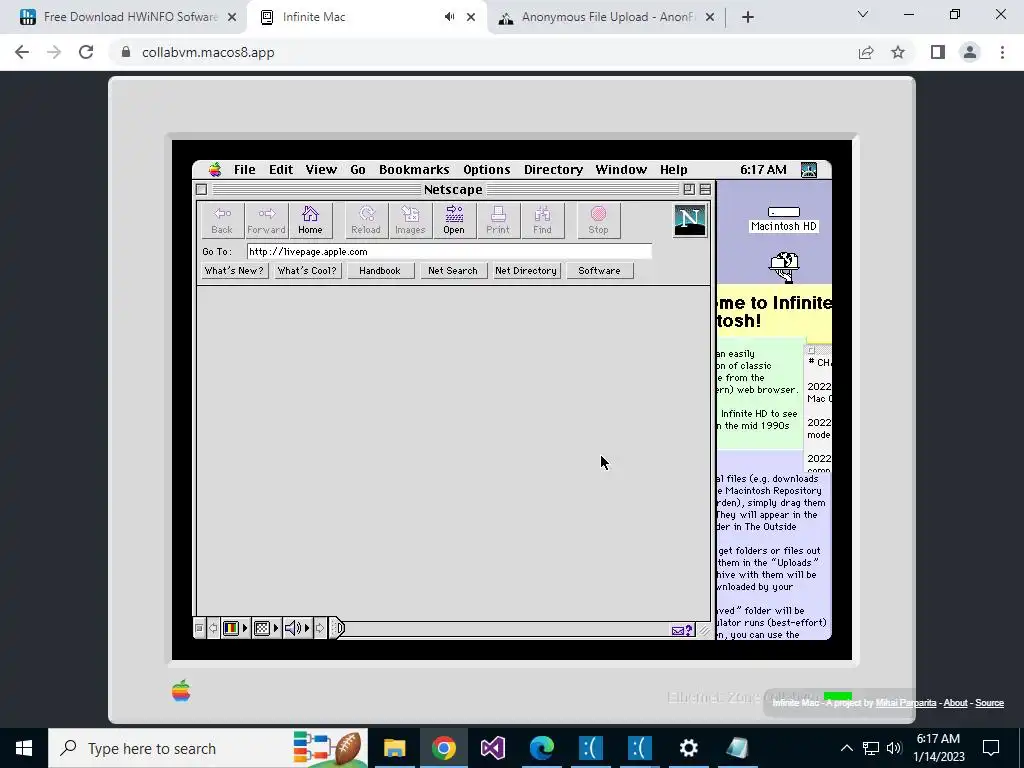Collapse the control strip using its end tab
Image resolution: width=1024 pixels, height=768 pixels.
click(x=336, y=628)
